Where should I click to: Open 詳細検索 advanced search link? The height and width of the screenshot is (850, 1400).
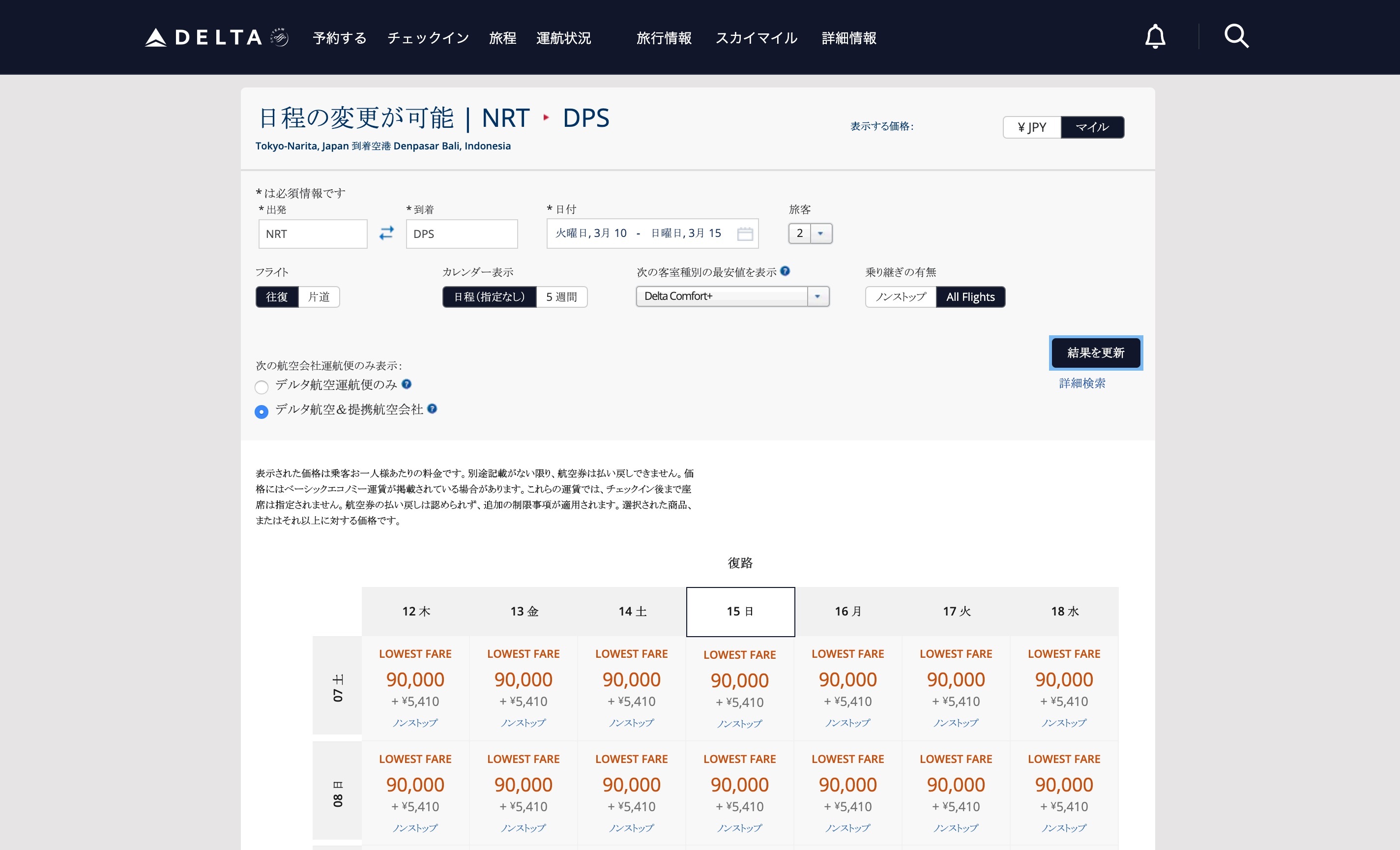(x=1082, y=383)
